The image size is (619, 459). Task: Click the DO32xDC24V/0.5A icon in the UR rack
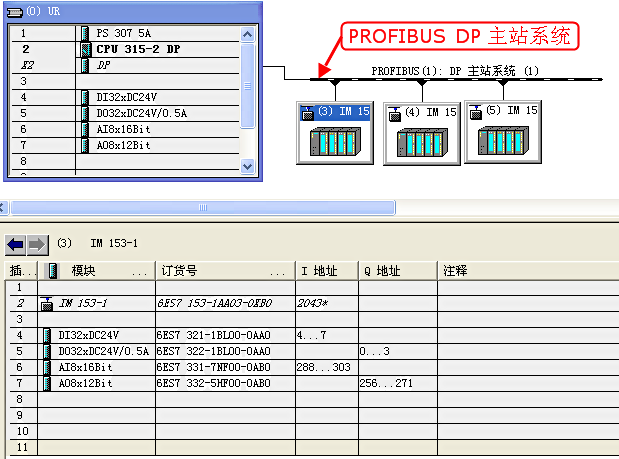[85, 114]
